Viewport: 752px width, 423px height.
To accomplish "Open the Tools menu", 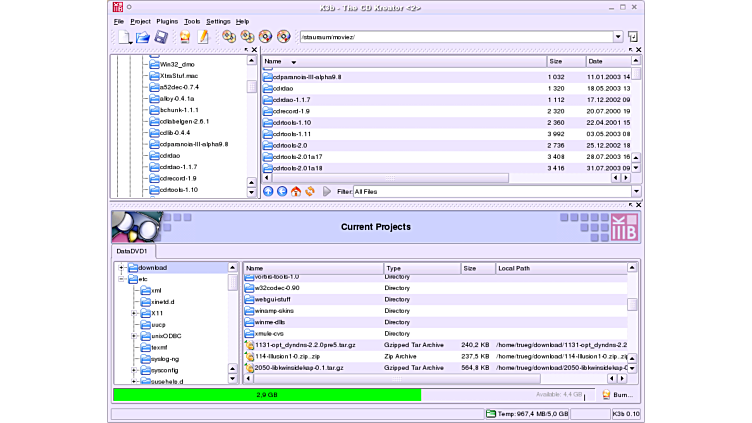I will tap(192, 22).
